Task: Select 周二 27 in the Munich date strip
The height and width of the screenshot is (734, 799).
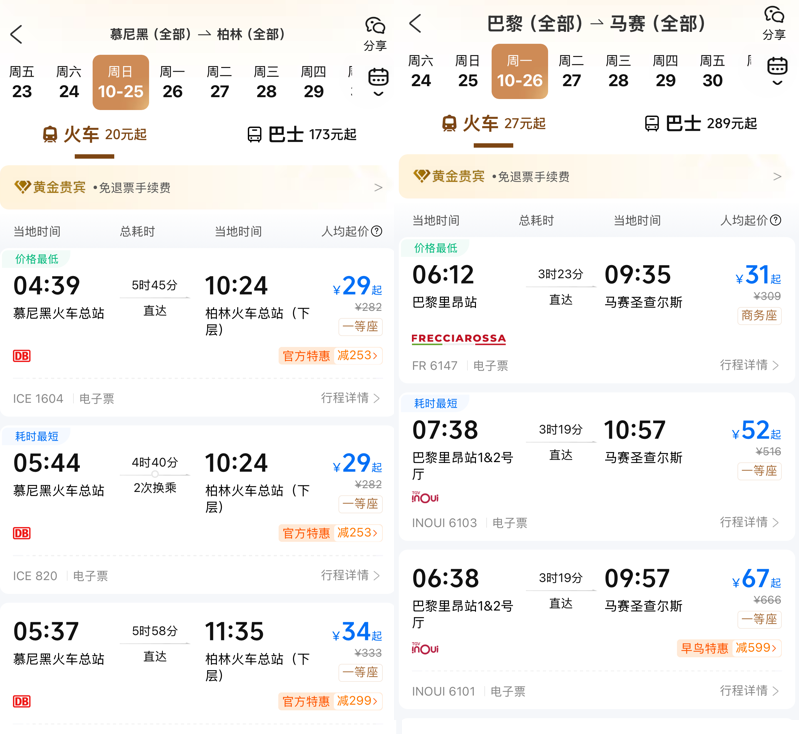Action: coord(220,82)
